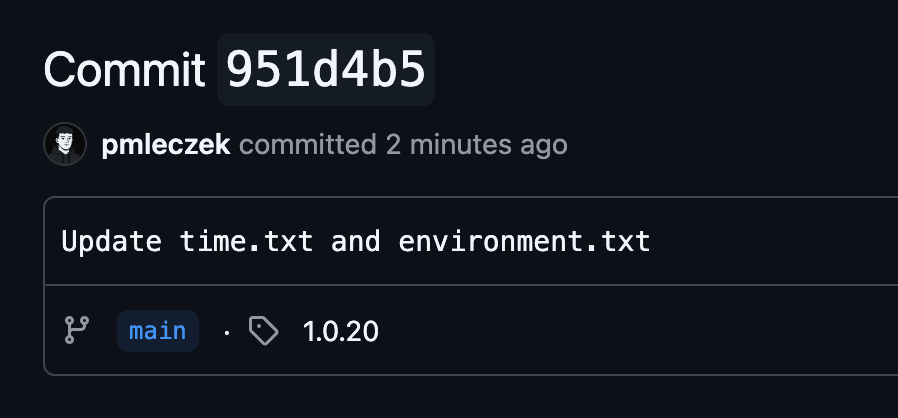Viewport: 898px width, 418px height.
Task: Click the git branch icon
Action: [x=77, y=330]
